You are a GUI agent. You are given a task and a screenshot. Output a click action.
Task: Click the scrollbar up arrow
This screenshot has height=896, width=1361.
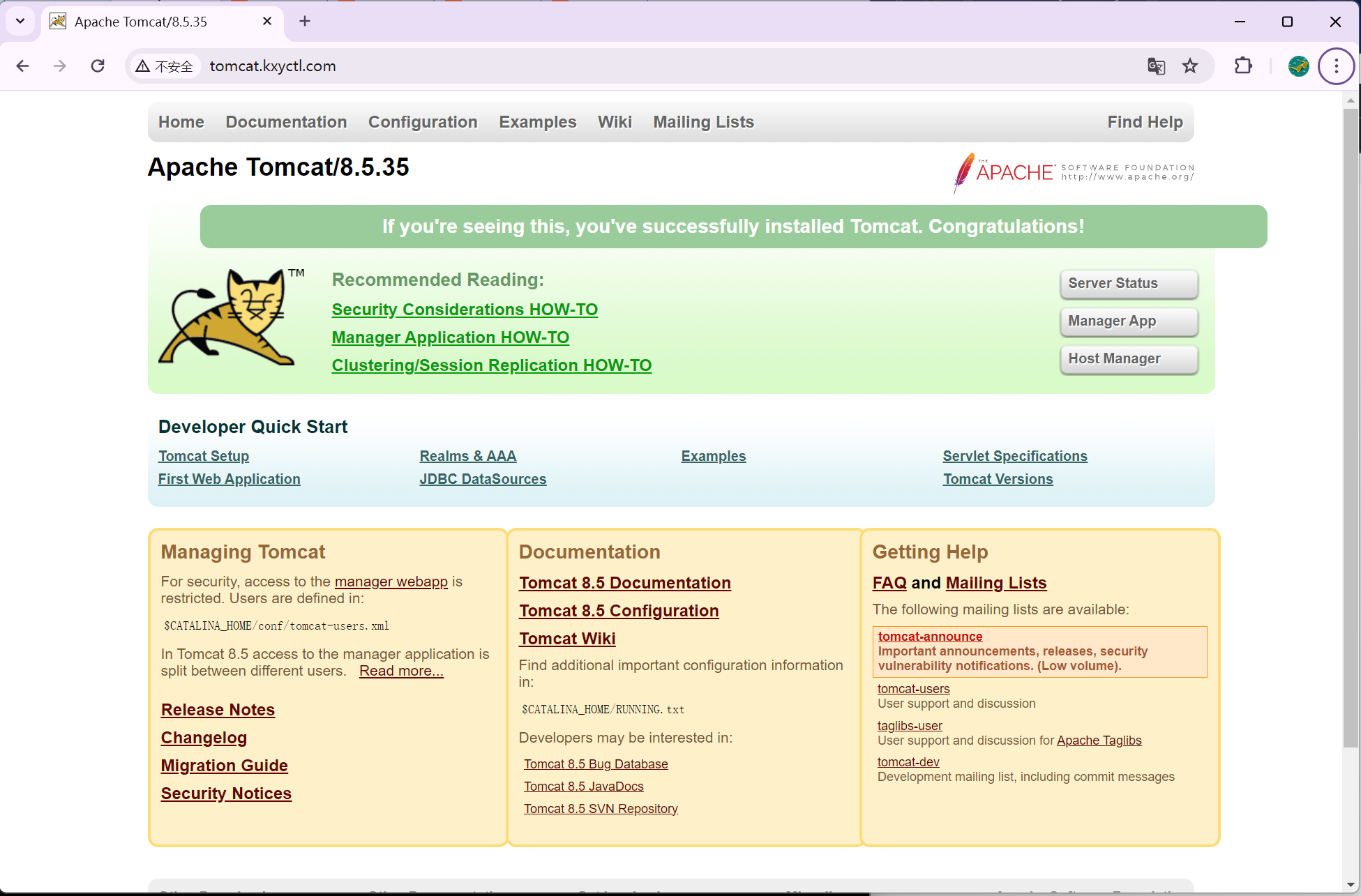tap(1351, 100)
